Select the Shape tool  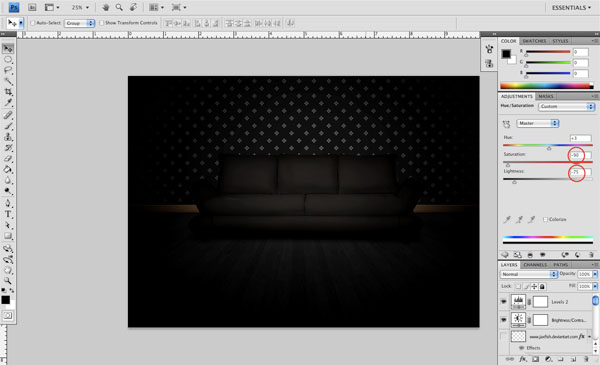(8, 236)
